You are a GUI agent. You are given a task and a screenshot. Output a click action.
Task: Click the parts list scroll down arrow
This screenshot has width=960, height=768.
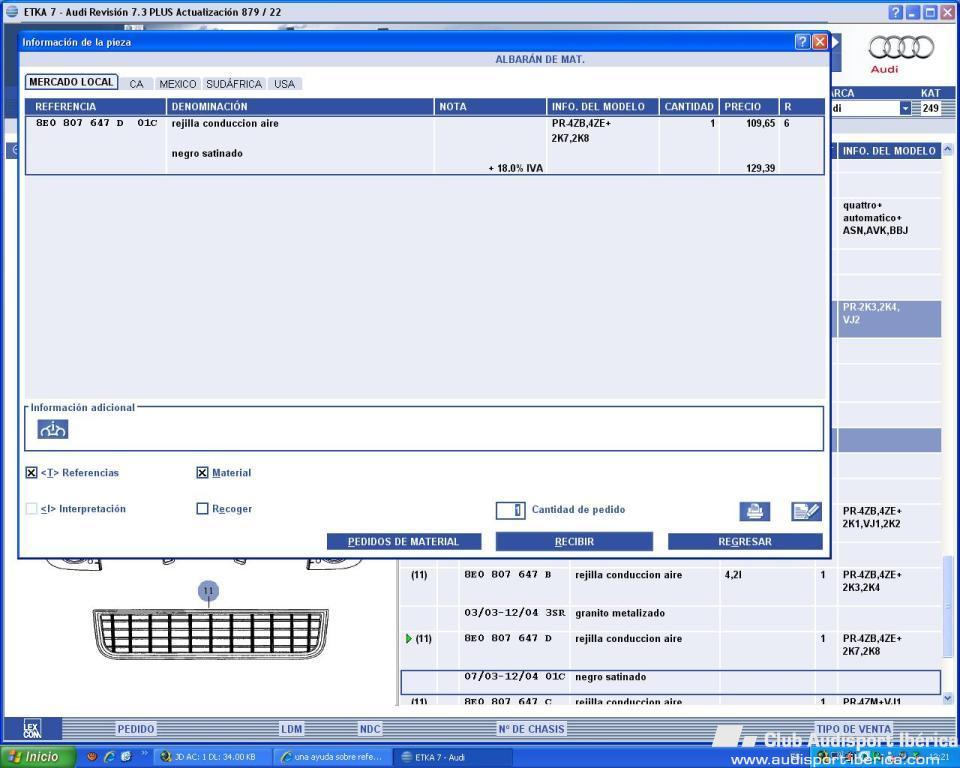948,698
